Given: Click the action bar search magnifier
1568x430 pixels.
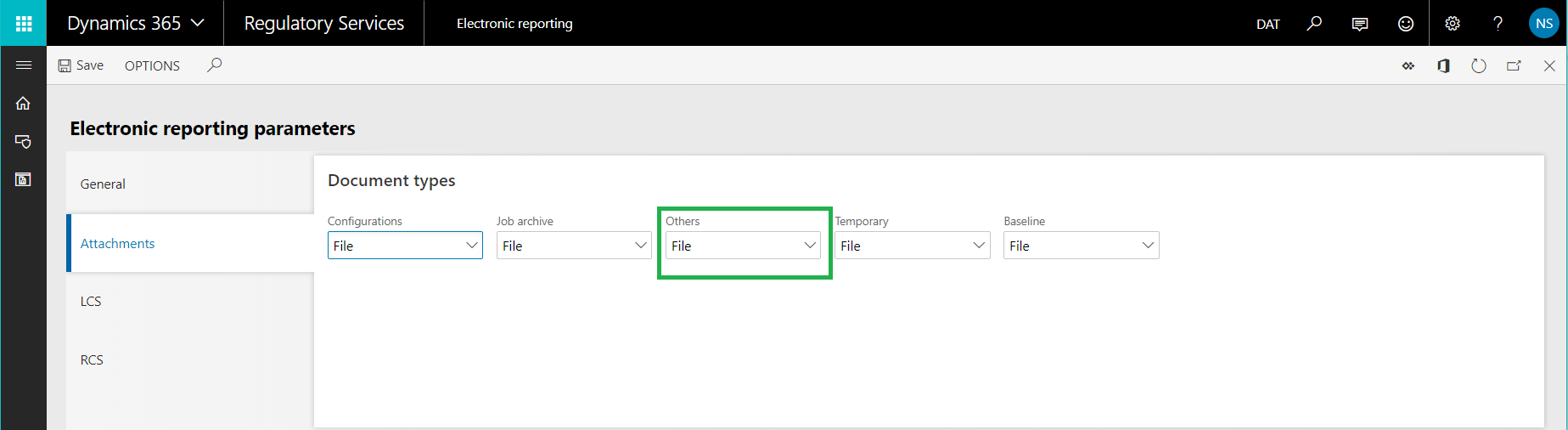Looking at the screenshot, I should (x=215, y=65).
